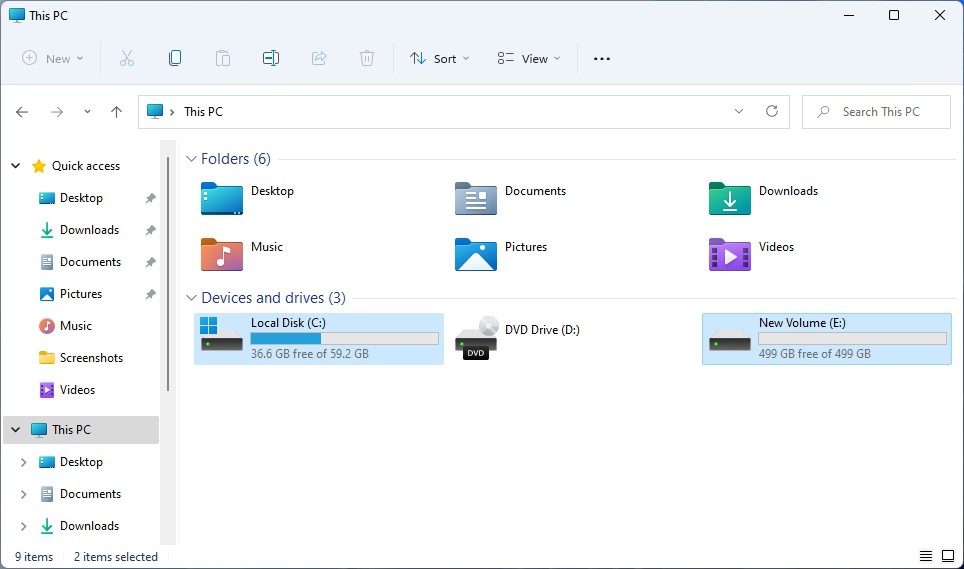Select This PC in navigation pane
This screenshot has width=964, height=569.
(x=81, y=430)
